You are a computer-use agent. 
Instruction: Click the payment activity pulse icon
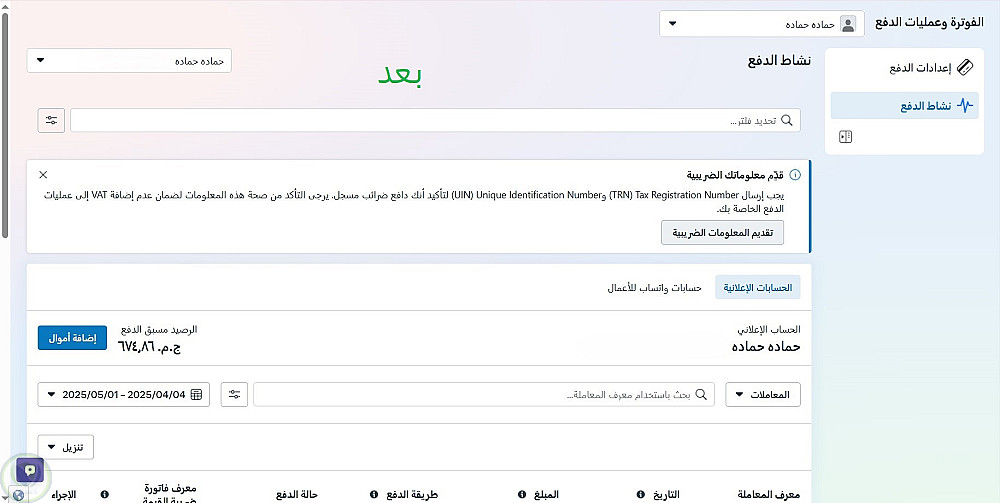[x=966, y=106]
